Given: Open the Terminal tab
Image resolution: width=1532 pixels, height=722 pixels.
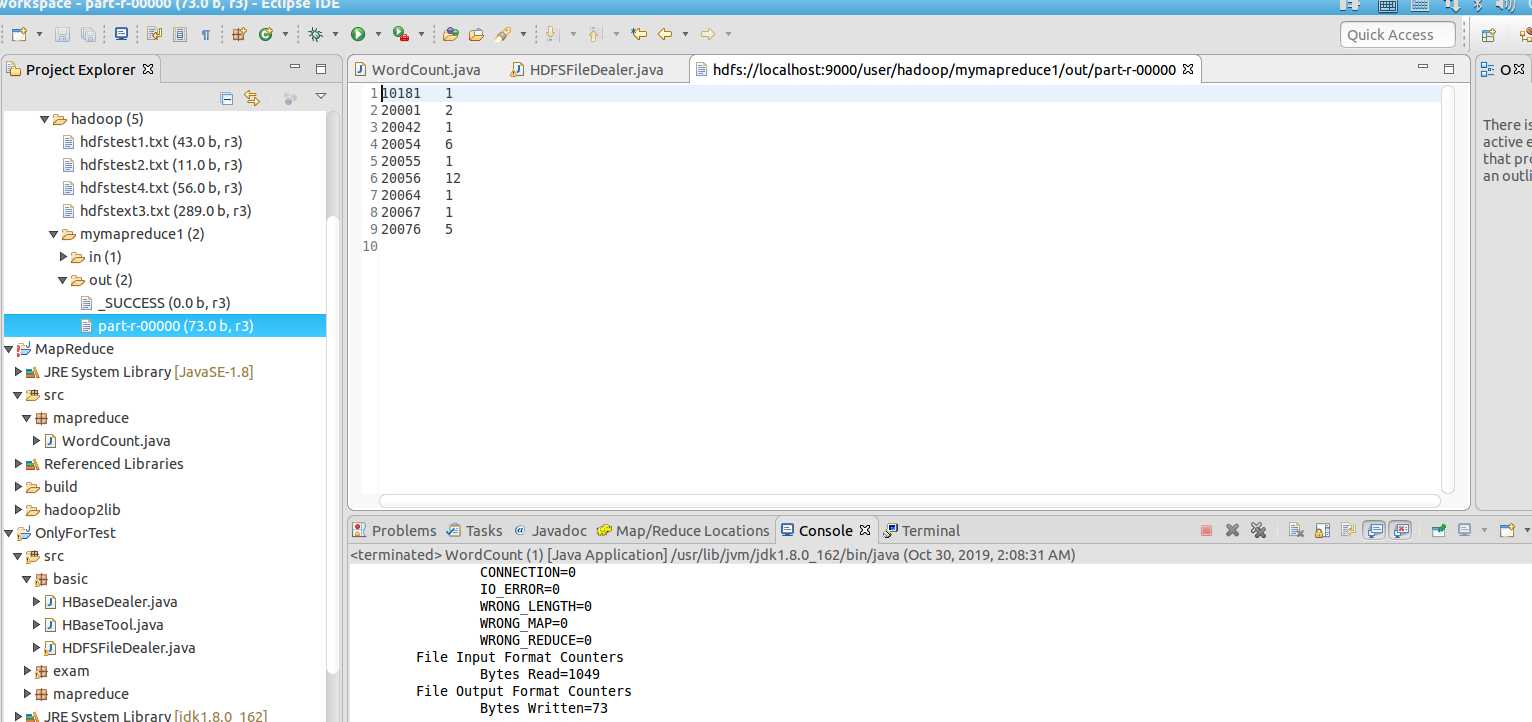Looking at the screenshot, I should 922,531.
